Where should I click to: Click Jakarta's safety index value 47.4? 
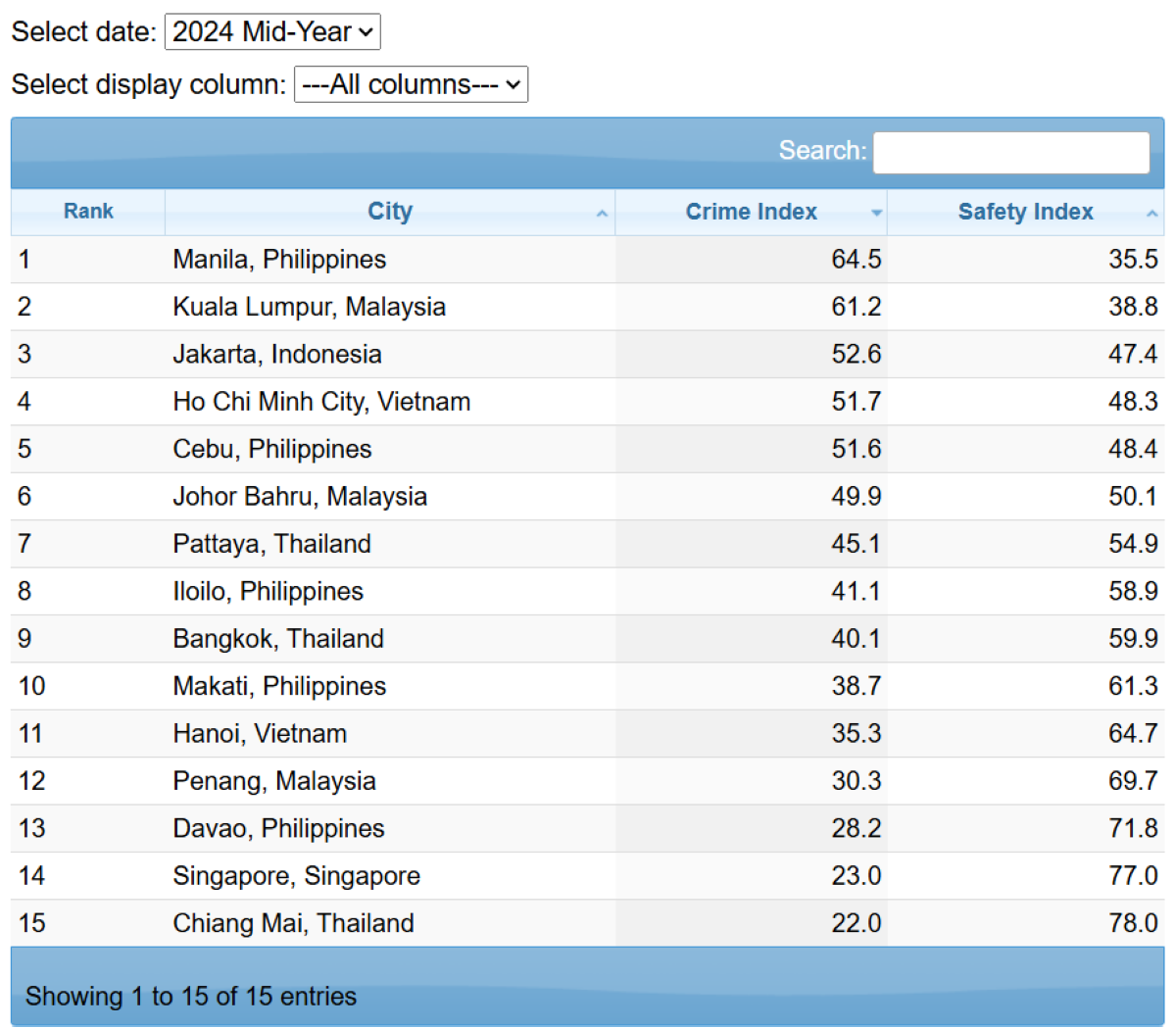coord(1133,354)
